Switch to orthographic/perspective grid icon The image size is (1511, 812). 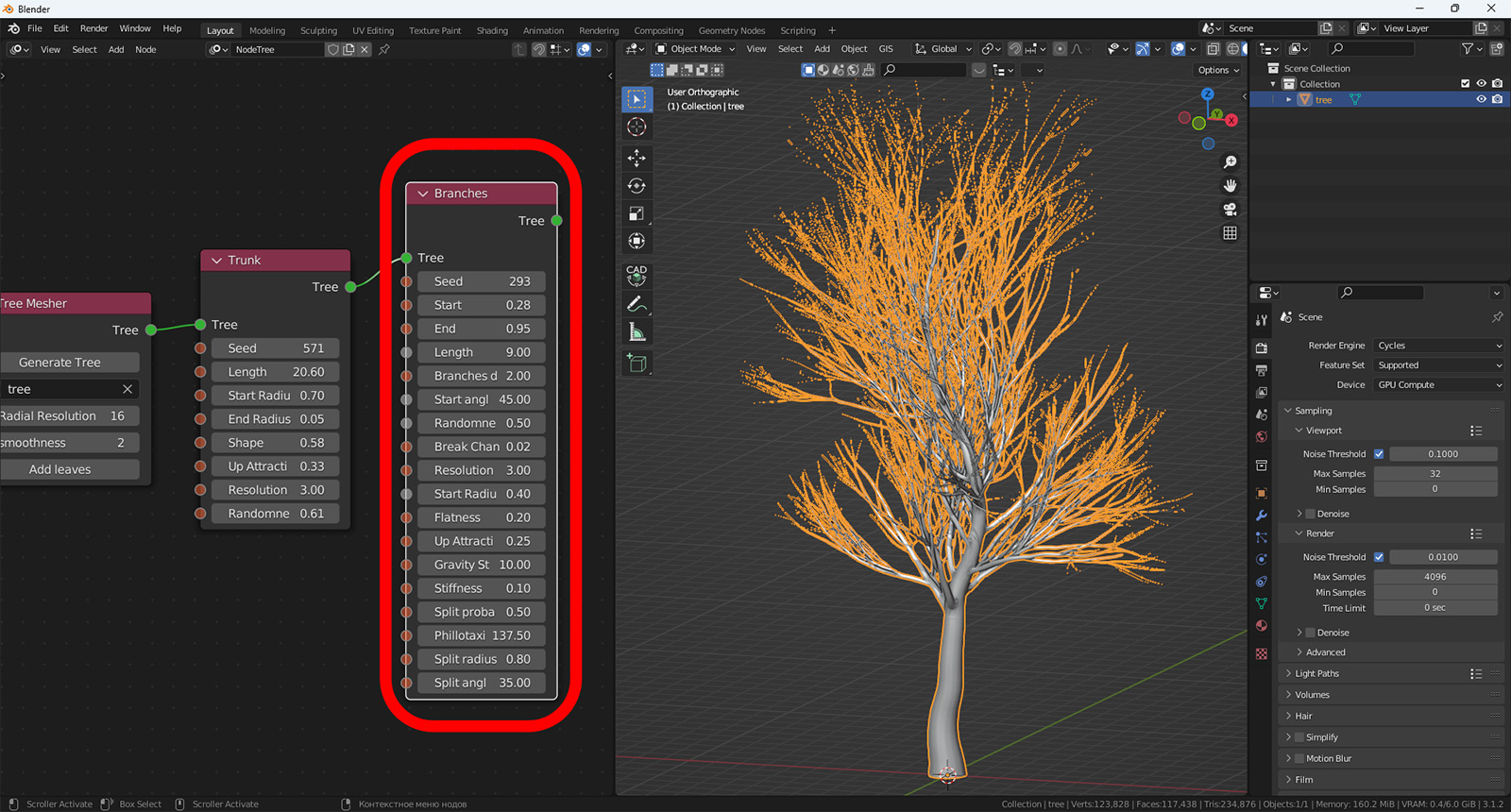point(1230,233)
